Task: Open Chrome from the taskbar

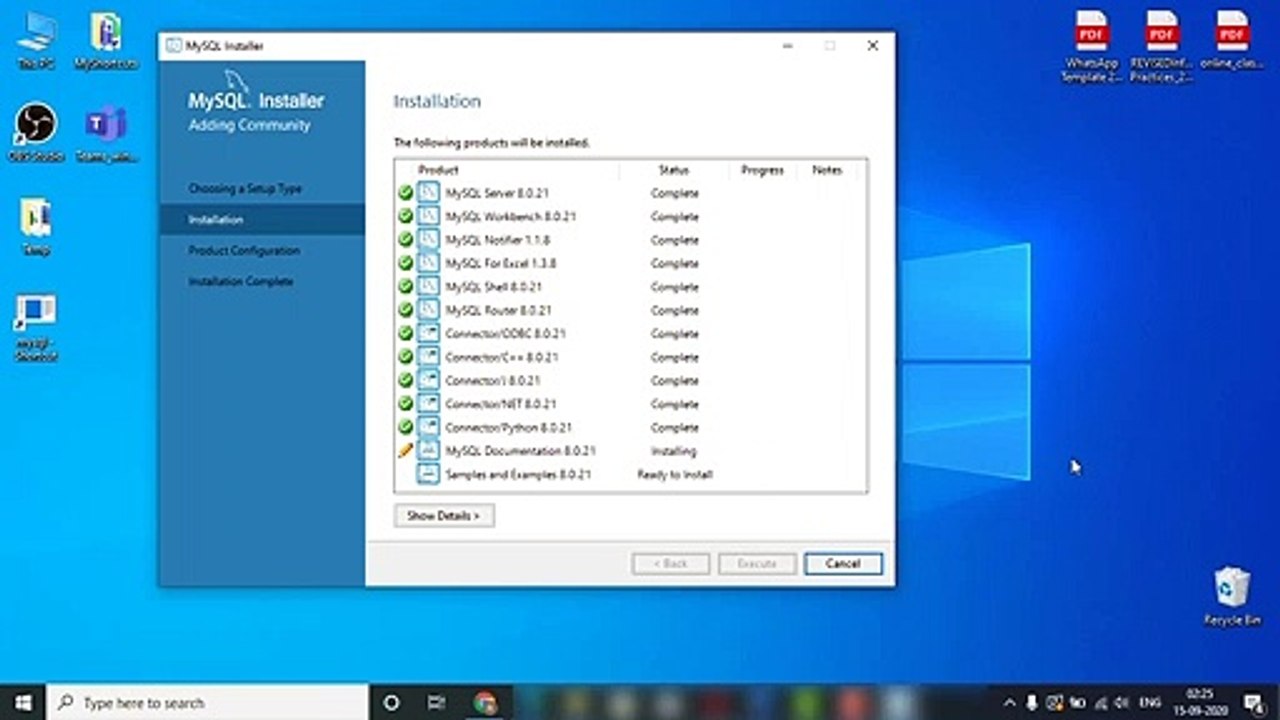Action: (486, 702)
